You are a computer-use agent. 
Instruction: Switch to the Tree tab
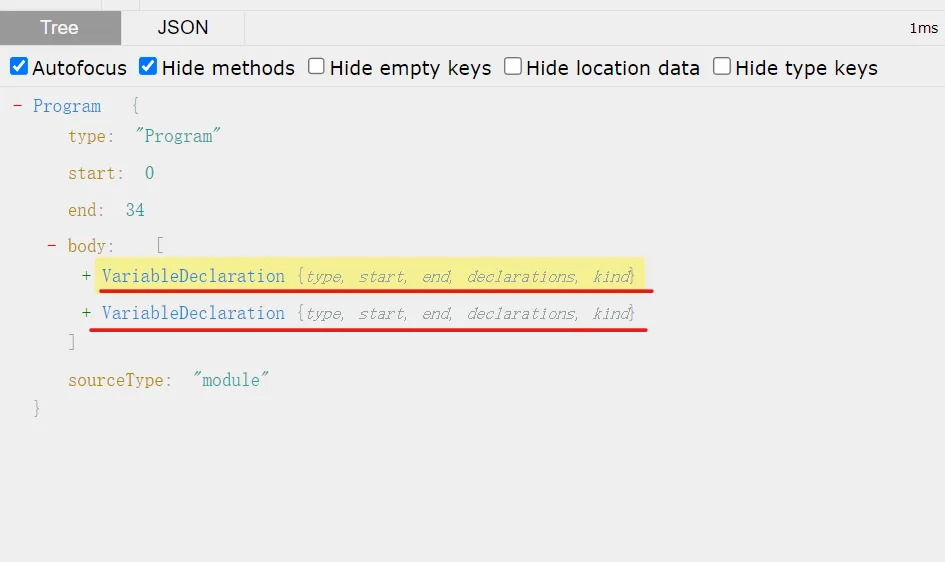pos(59,28)
